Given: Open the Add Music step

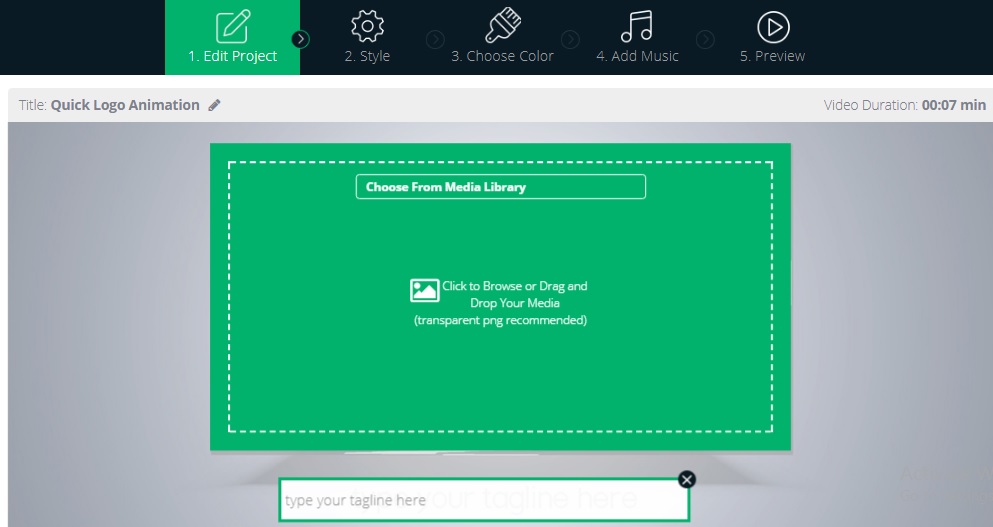Looking at the screenshot, I should point(637,37).
